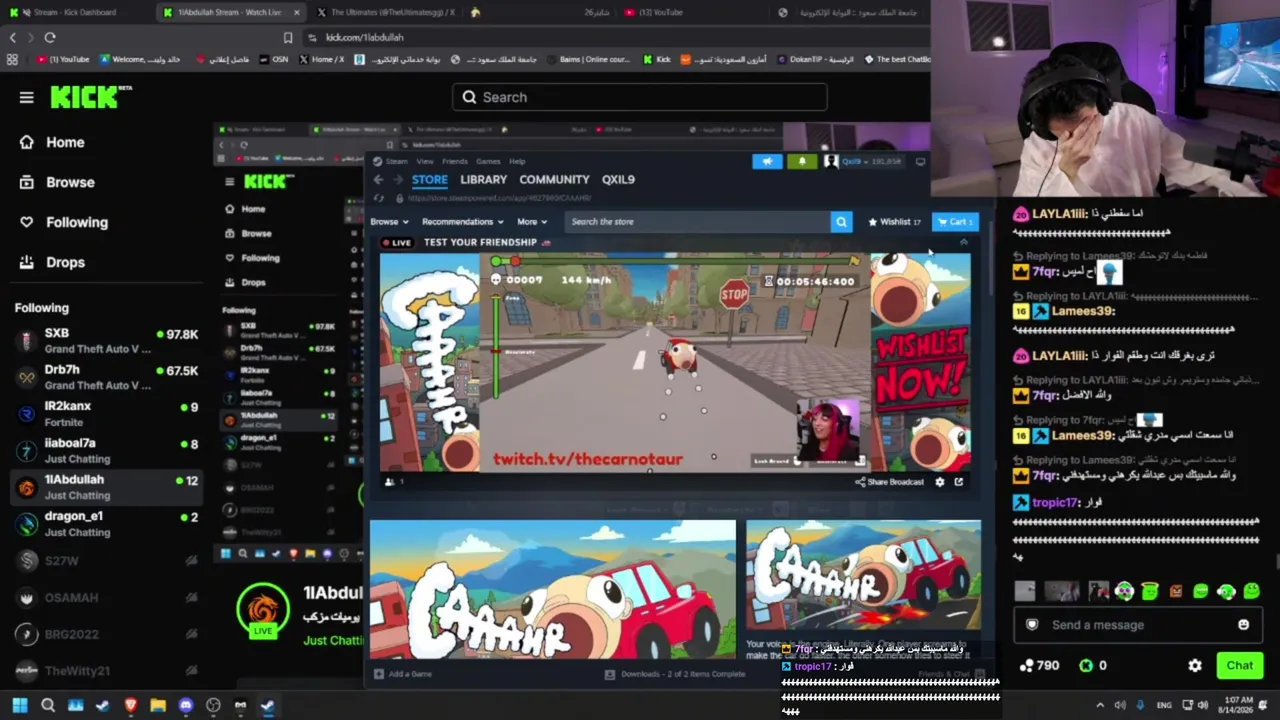The width and height of the screenshot is (1280, 720).
Task: Open Steam LIBRARY tab in stream
Action: pyautogui.click(x=484, y=179)
